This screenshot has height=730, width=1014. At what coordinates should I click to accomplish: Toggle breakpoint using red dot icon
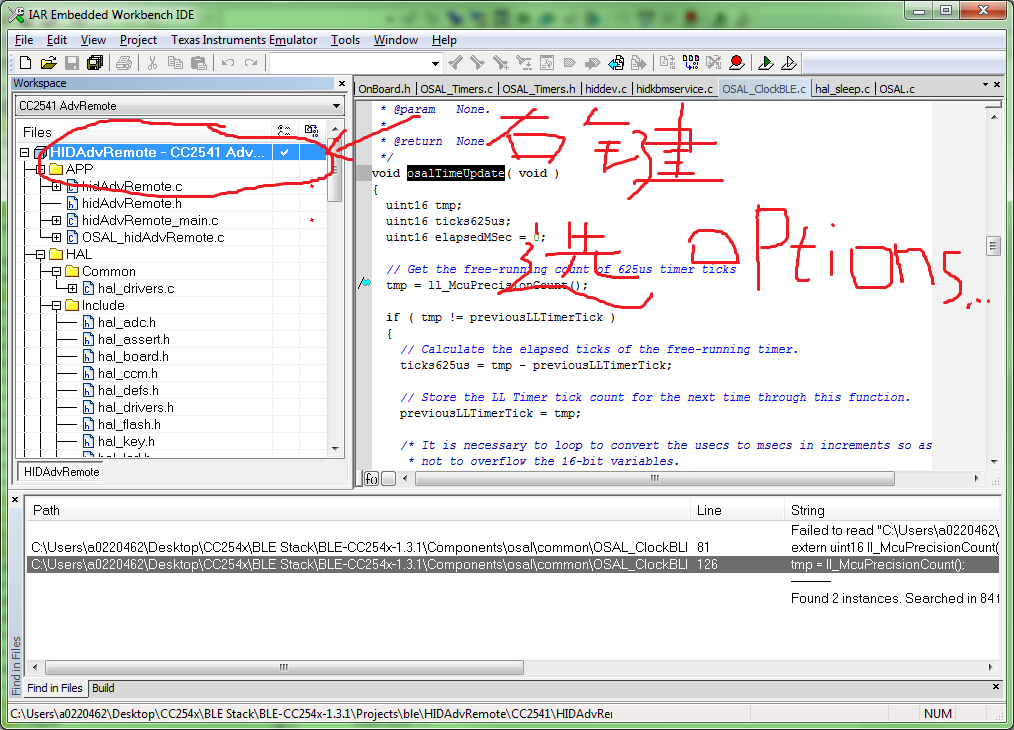[737, 63]
